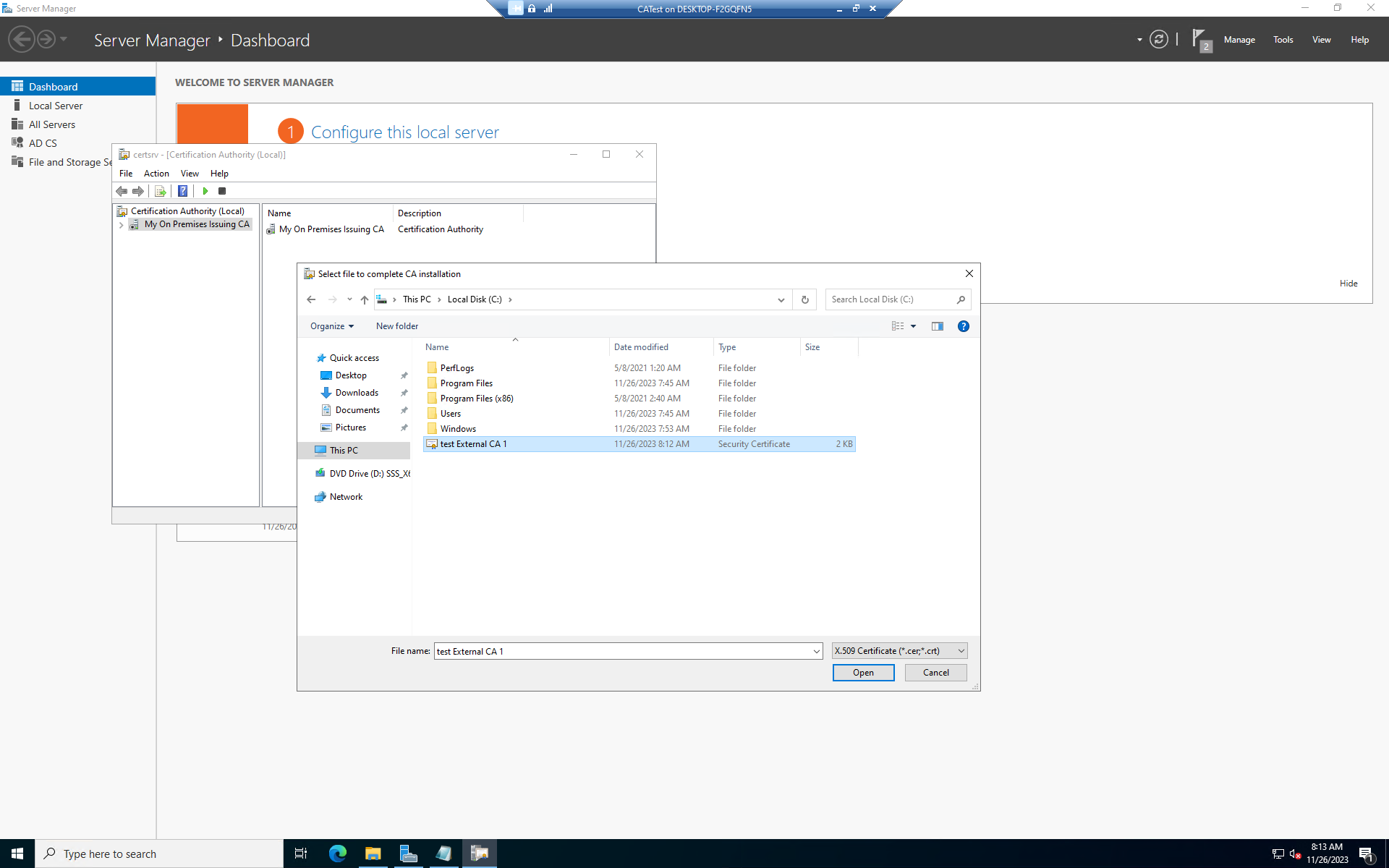Click the certsrv icon in the taskbar
The height and width of the screenshot is (868, 1389).
[x=479, y=854]
